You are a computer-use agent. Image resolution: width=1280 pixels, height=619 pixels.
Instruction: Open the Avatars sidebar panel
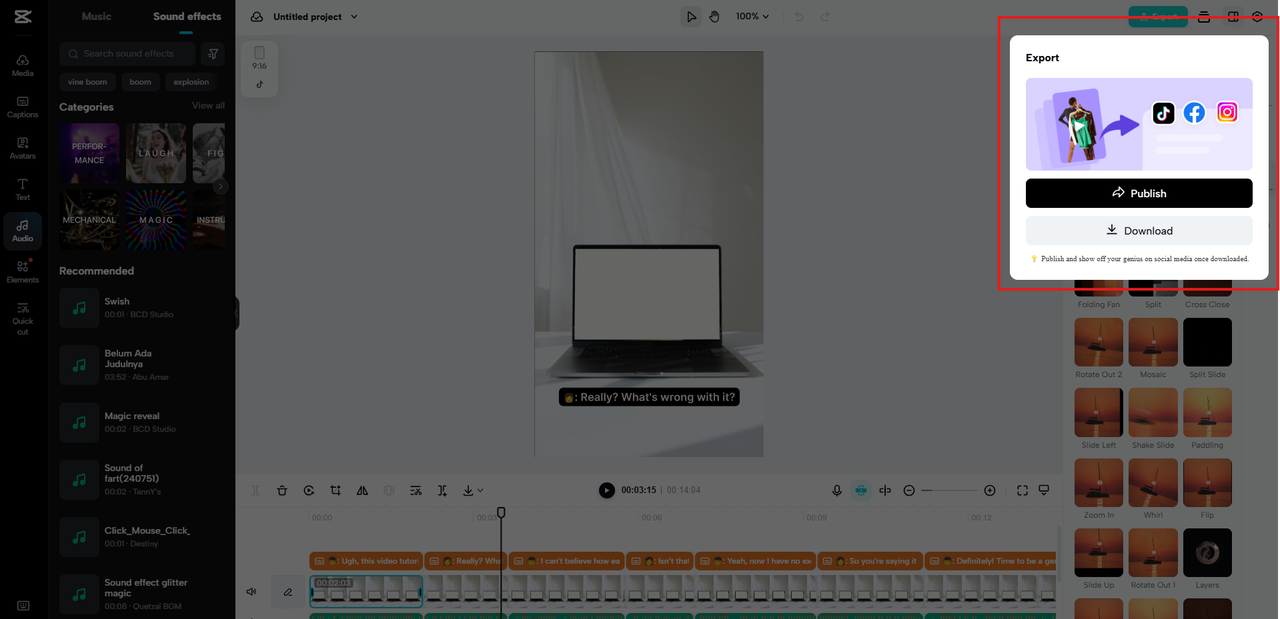tap(22, 147)
